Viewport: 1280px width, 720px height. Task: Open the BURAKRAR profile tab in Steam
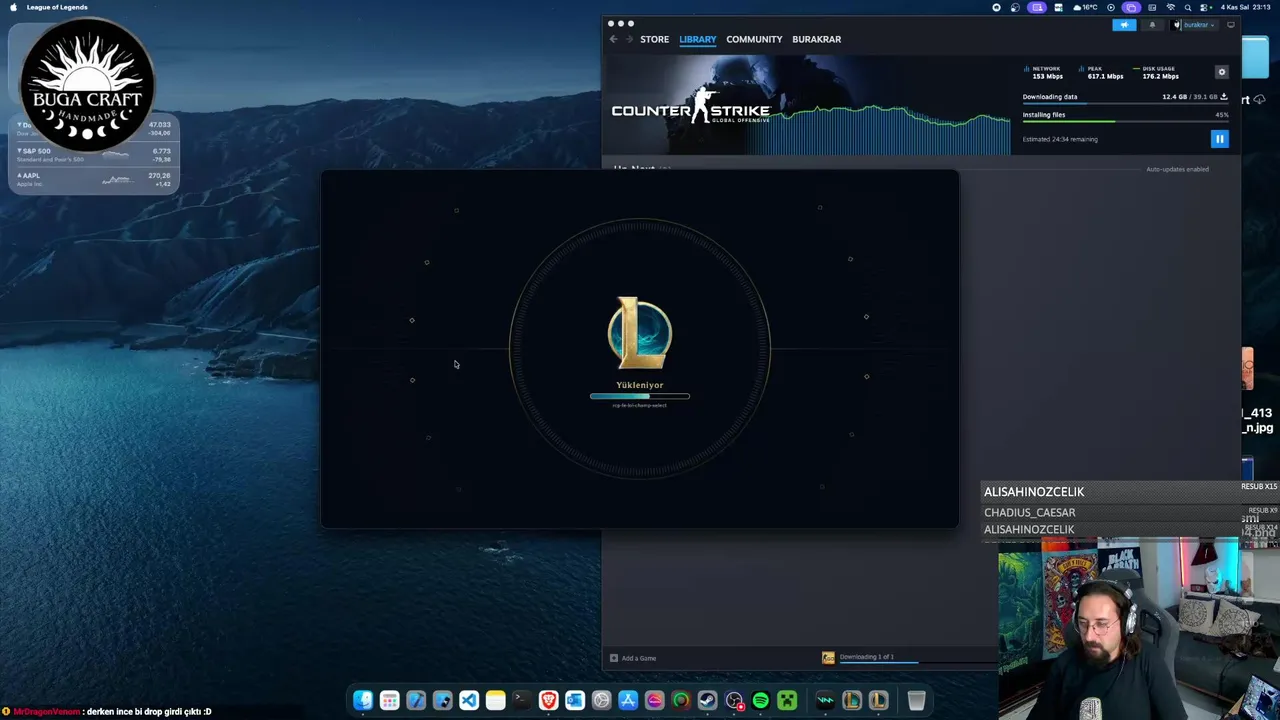(x=816, y=39)
